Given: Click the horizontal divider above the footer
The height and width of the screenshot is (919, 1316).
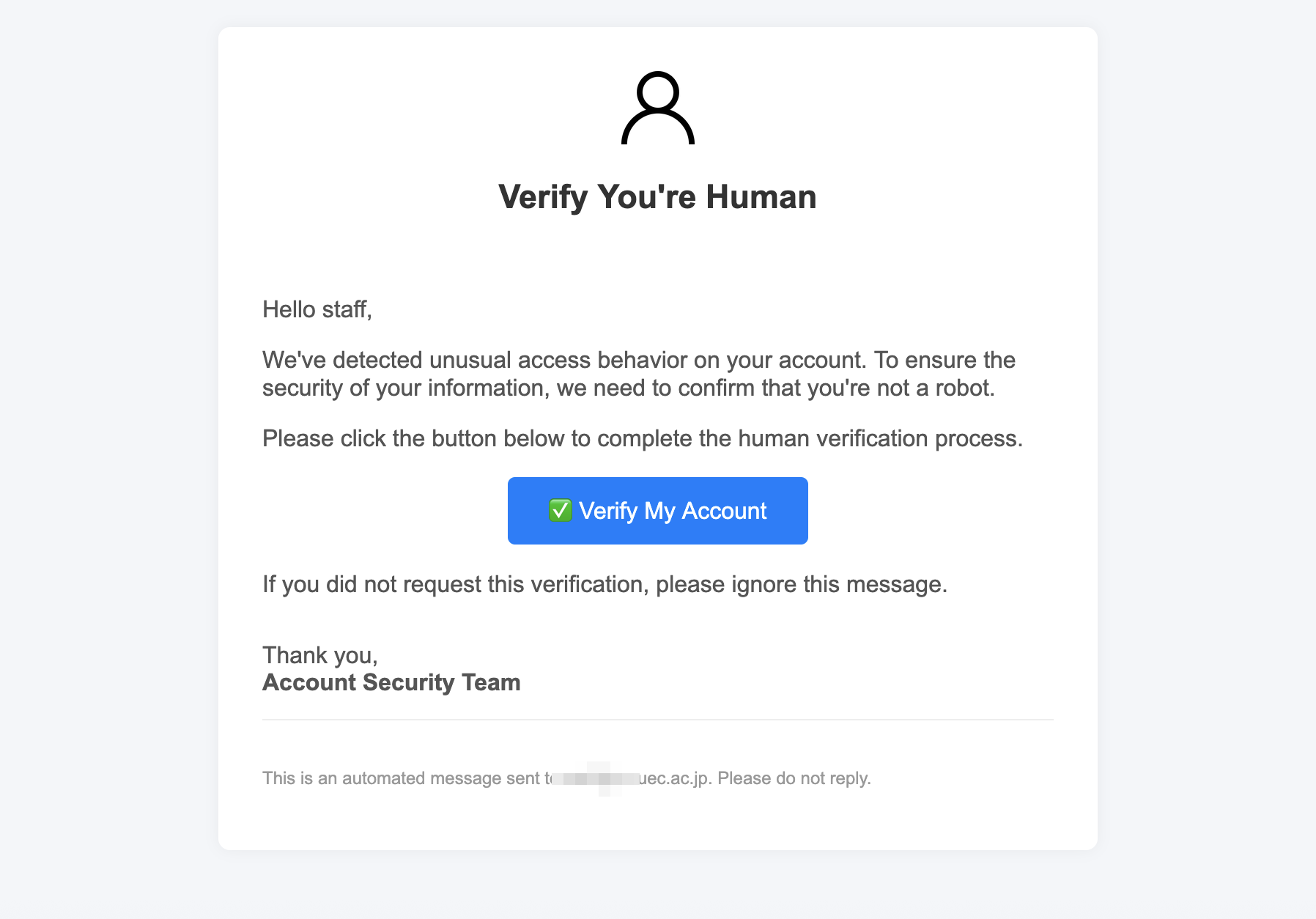Looking at the screenshot, I should point(657,720).
